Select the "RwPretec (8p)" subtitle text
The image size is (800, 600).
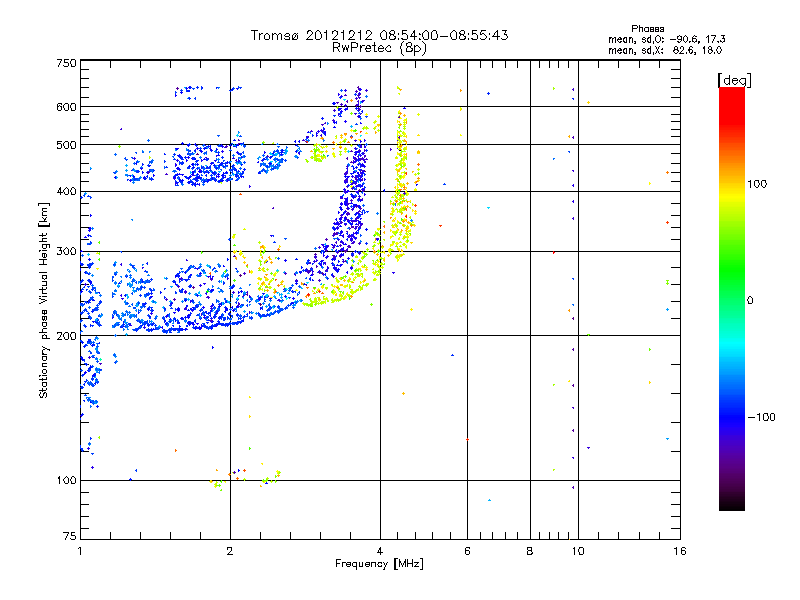[x=379, y=48]
